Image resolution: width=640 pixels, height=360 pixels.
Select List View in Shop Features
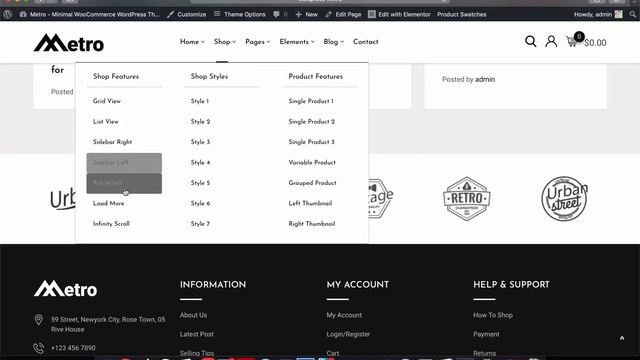pyautogui.click(x=106, y=121)
